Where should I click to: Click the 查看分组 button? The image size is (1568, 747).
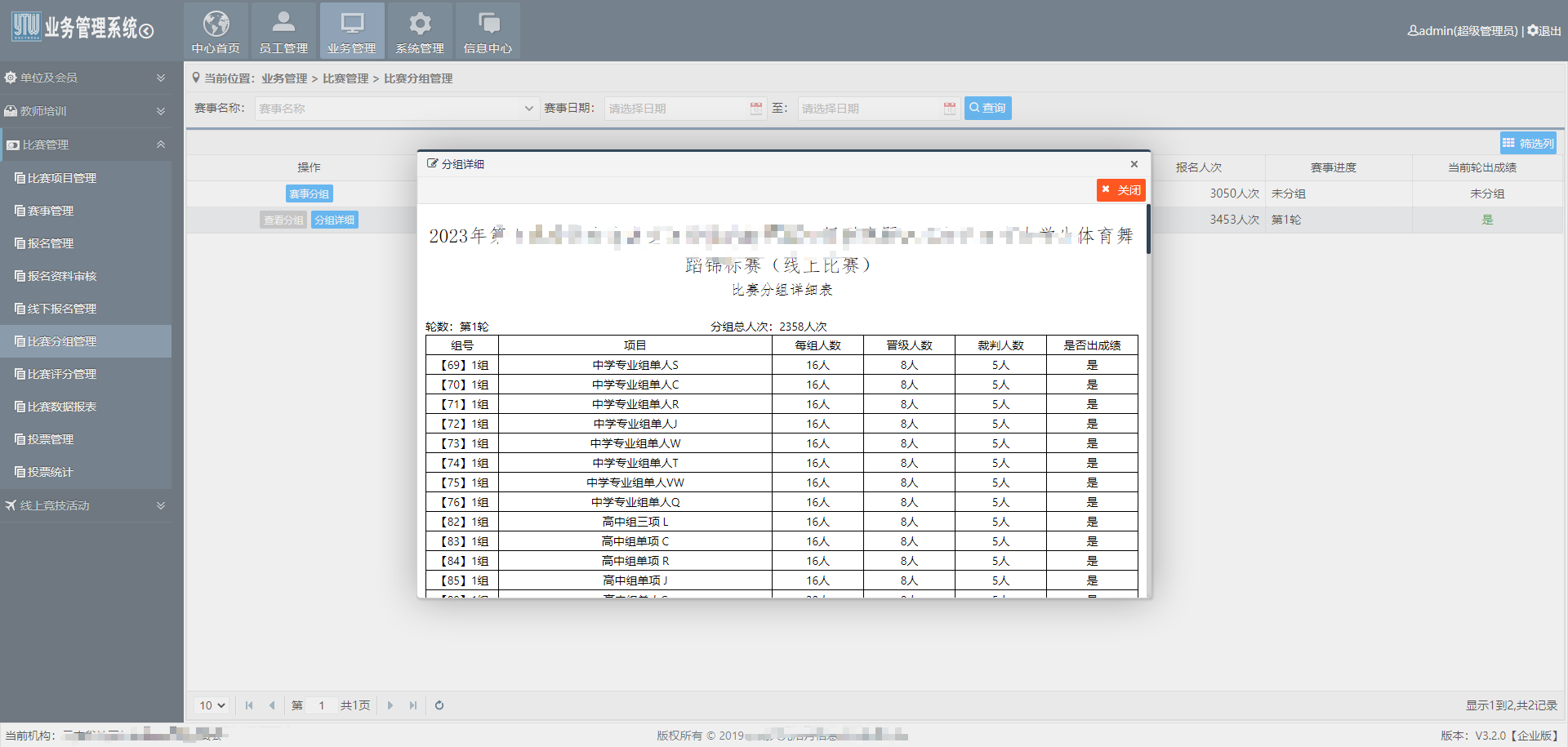tap(283, 220)
